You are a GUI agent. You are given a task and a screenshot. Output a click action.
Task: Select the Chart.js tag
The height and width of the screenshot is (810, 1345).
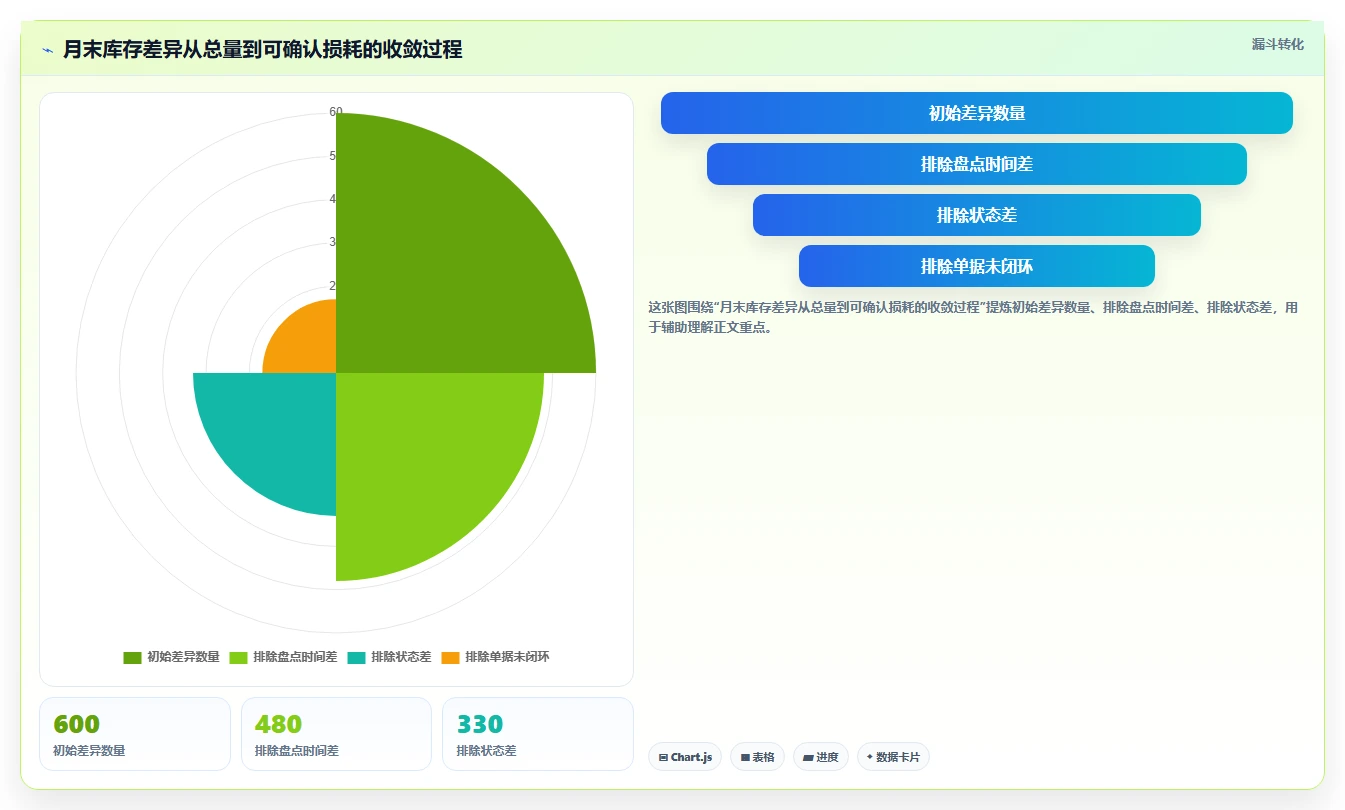[685, 757]
